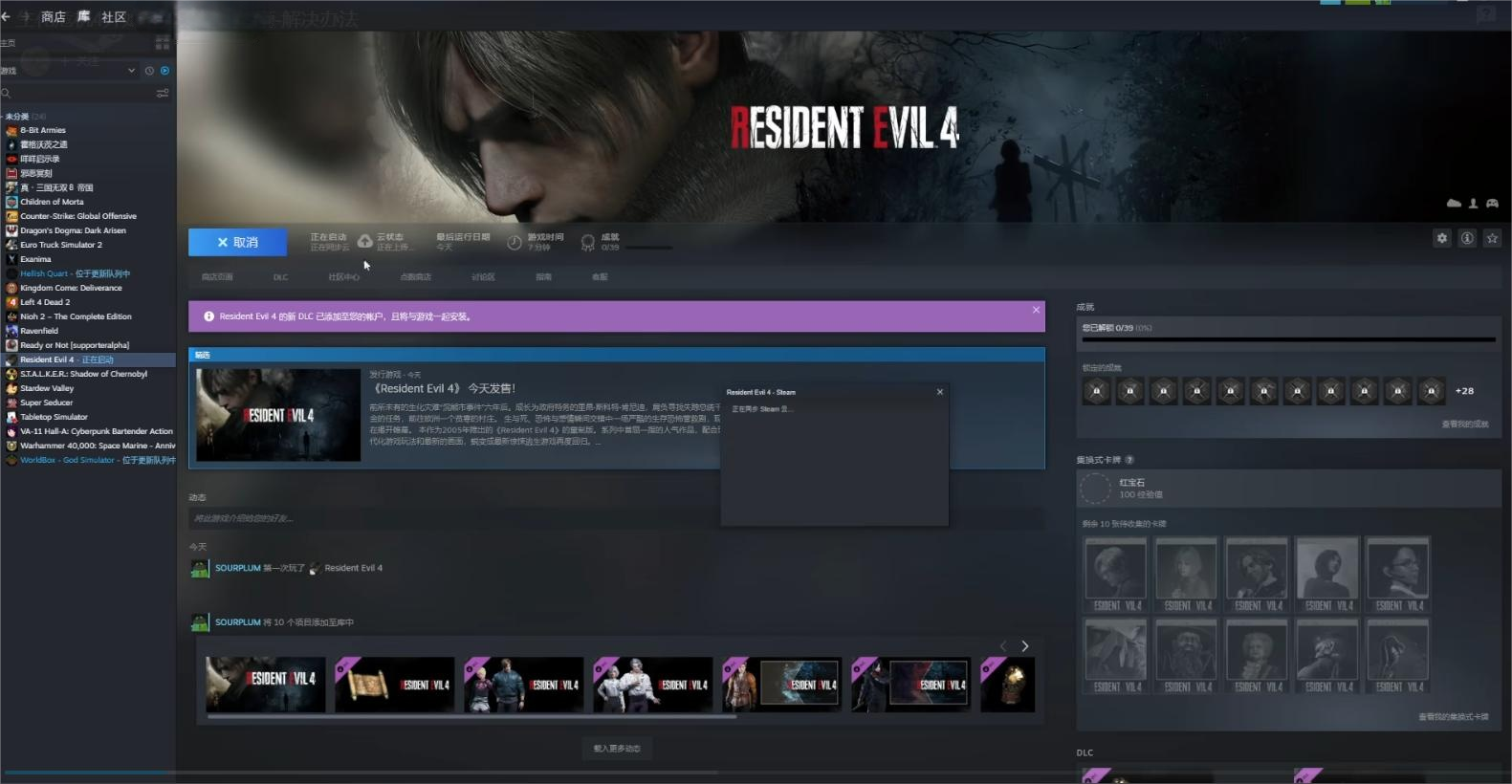Screen dimensions: 1512x784
Task: Switch to the DLC tab
Action: (x=280, y=277)
